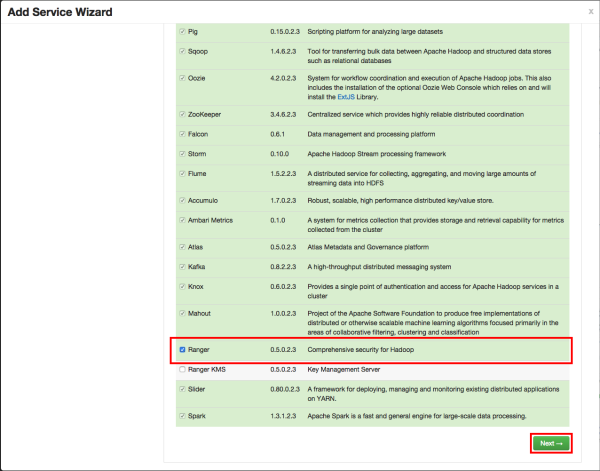Viewport: 600px width, 471px height.
Task: Toggle the Atlas service checkbox
Action: click(182, 247)
